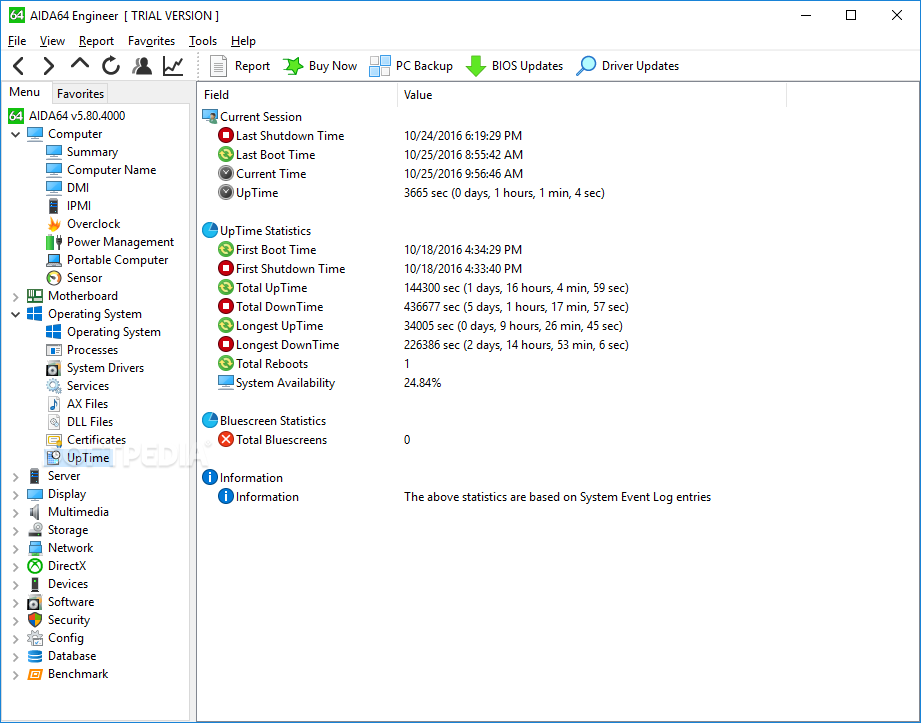Click the Value column header
Viewport: 921px width, 723px height.
click(592, 95)
